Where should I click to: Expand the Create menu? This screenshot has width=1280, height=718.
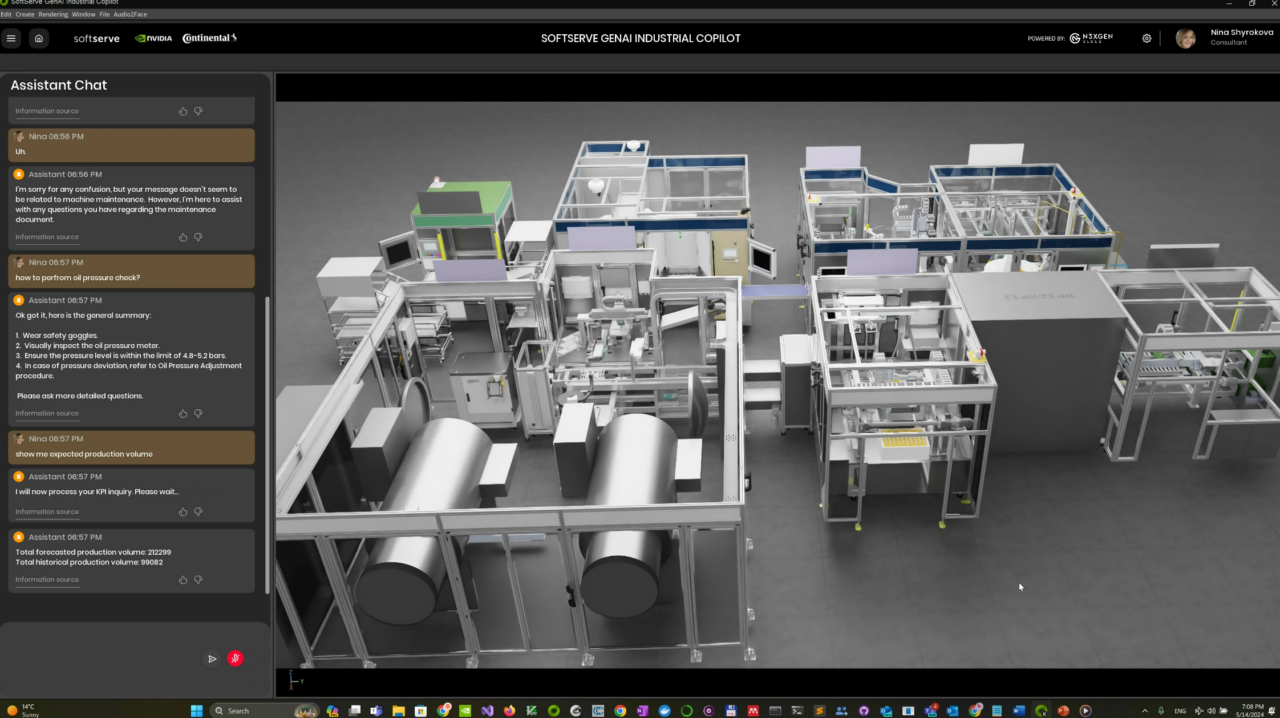(x=25, y=15)
